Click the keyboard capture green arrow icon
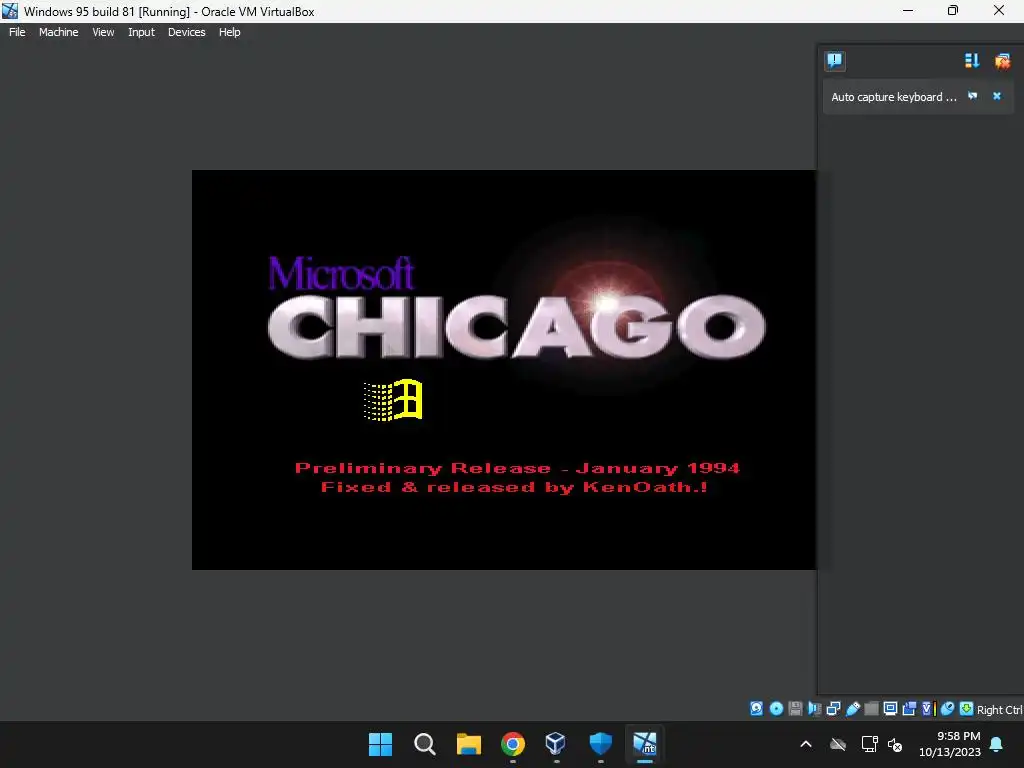Image resolution: width=1024 pixels, height=768 pixels. pyautogui.click(x=967, y=709)
